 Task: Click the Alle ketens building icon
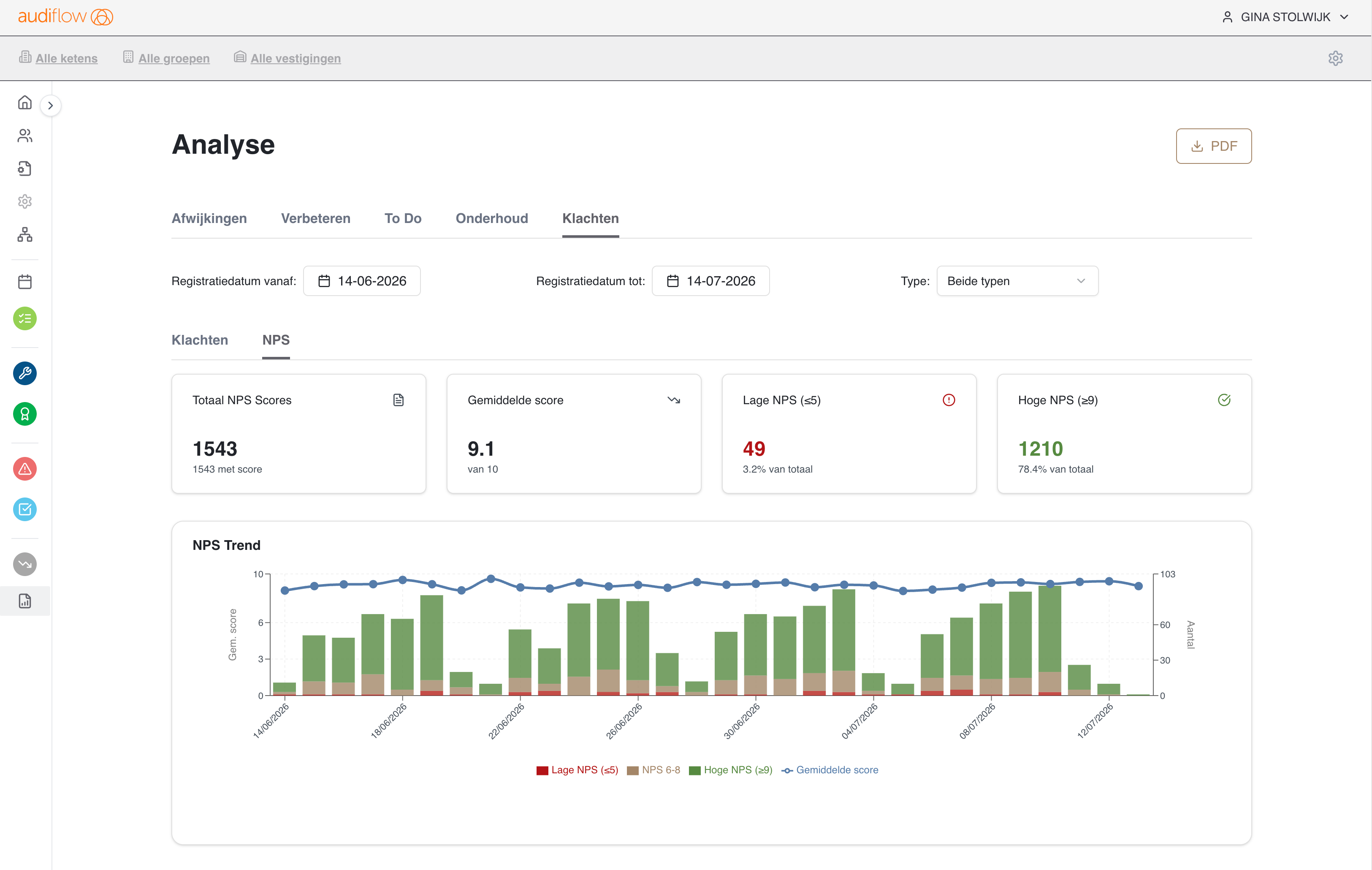[x=25, y=57]
